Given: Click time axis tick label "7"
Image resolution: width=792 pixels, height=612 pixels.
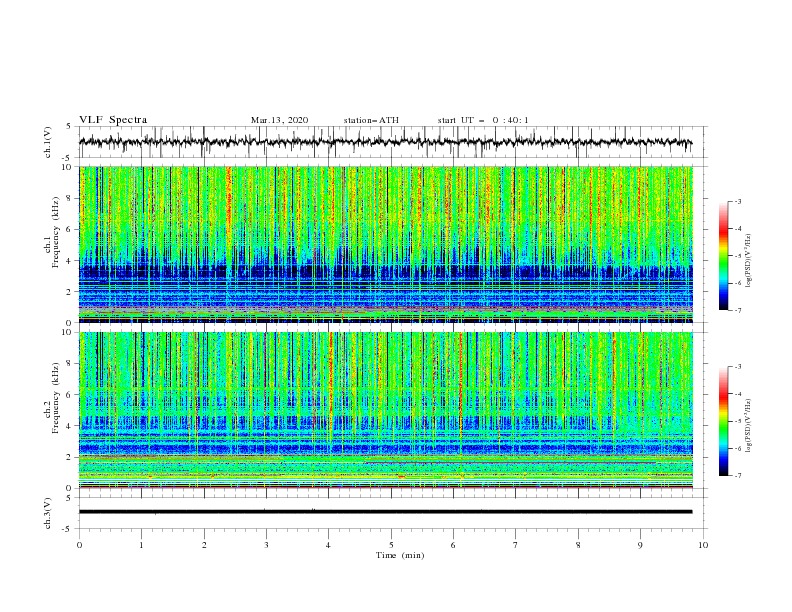Looking at the screenshot, I should [516, 545].
